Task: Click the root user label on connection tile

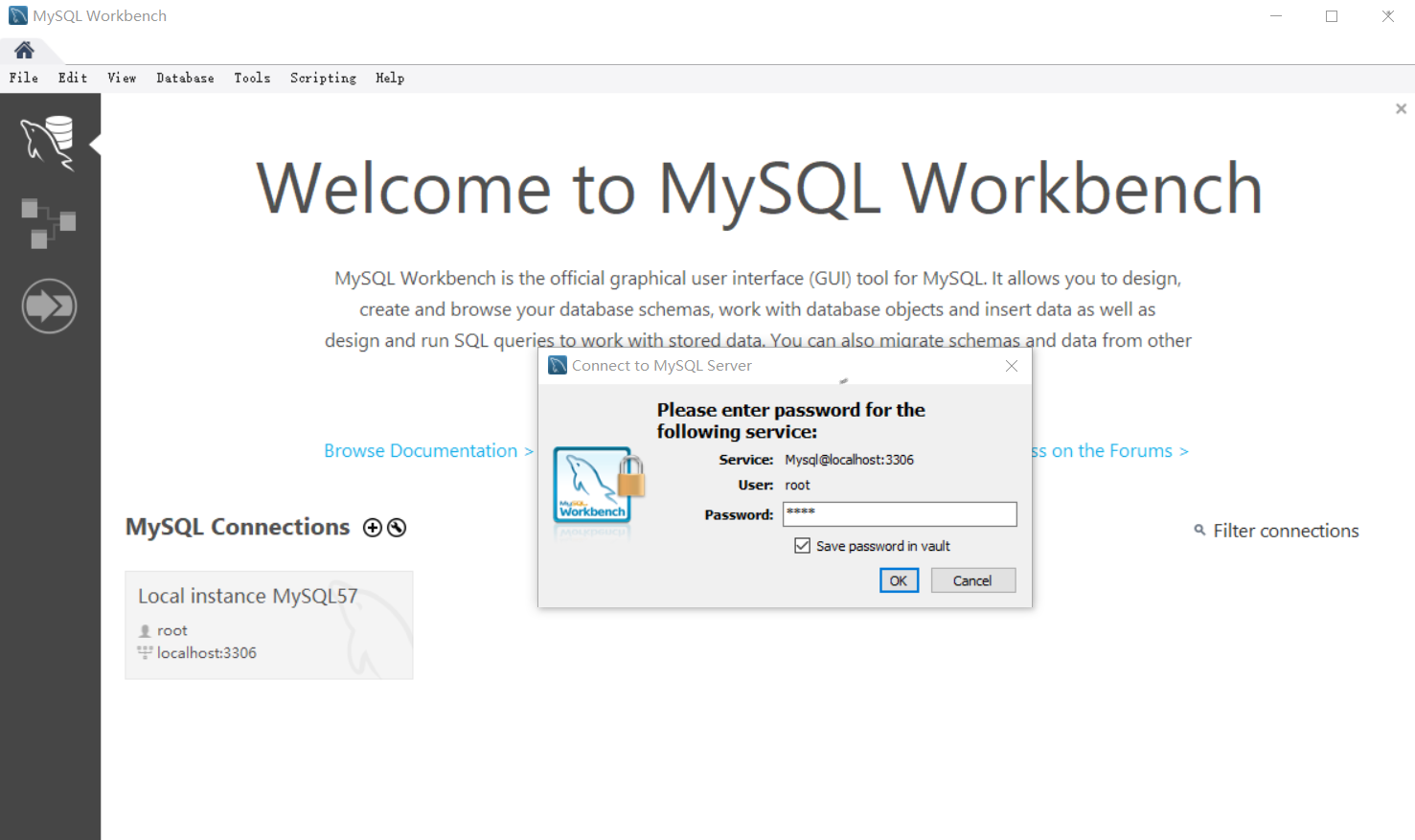Action: (x=172, y=630)
